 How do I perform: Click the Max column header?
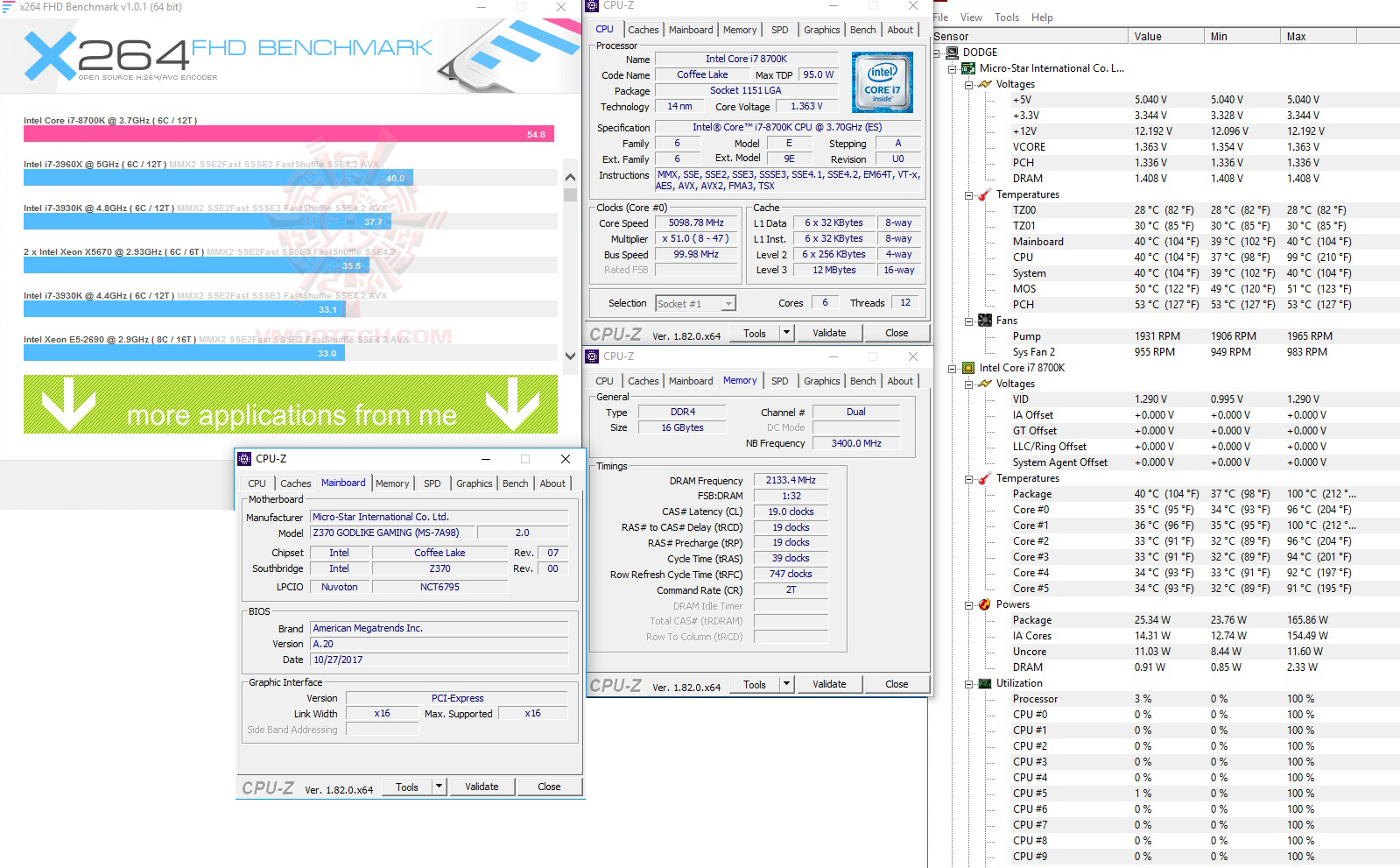1319,37
